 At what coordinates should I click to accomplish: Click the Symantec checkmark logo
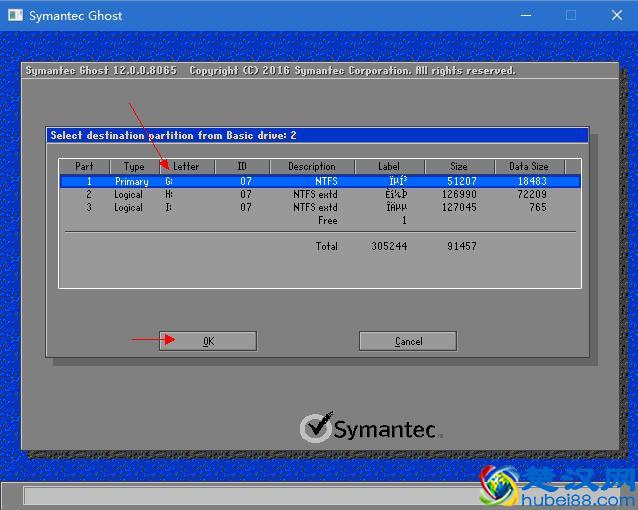316,428
